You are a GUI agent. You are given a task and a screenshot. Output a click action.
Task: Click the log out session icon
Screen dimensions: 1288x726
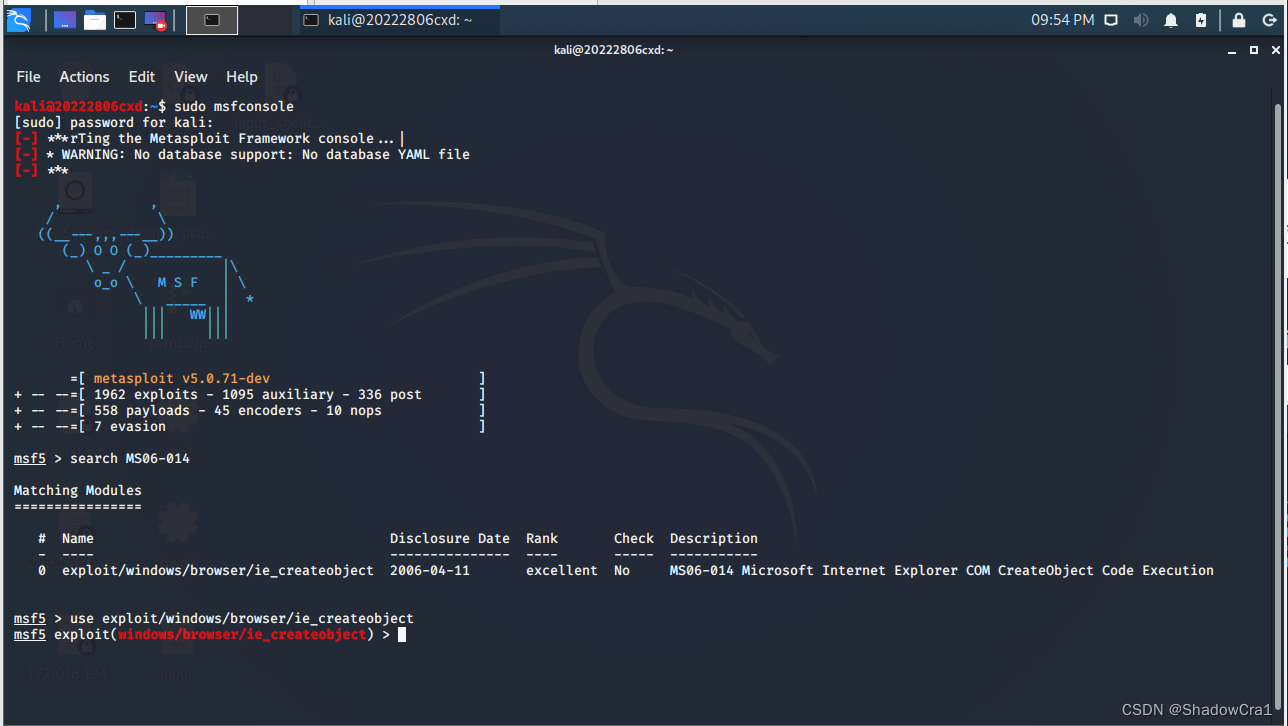click(x=1268, y=20)
